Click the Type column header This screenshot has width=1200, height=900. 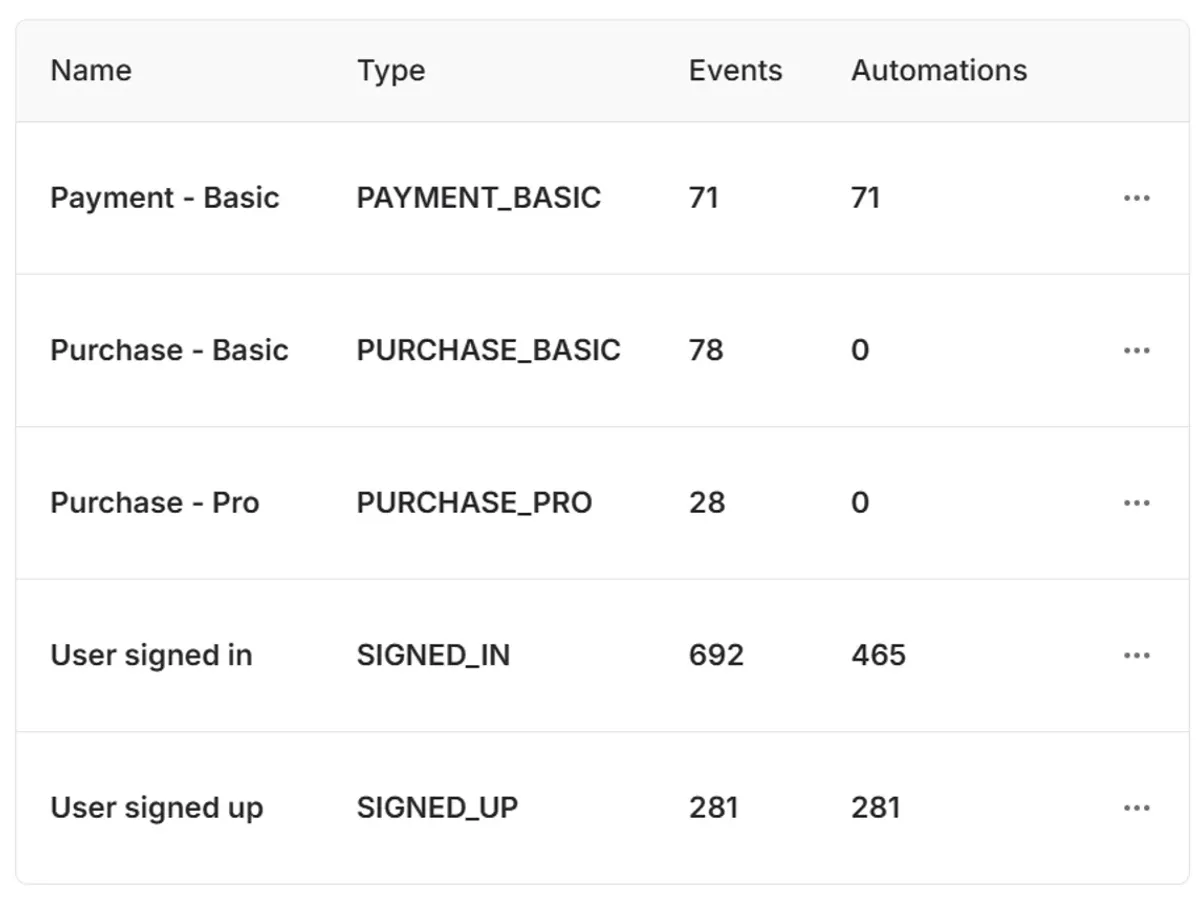pyautogui.click(x=391, y=71)
